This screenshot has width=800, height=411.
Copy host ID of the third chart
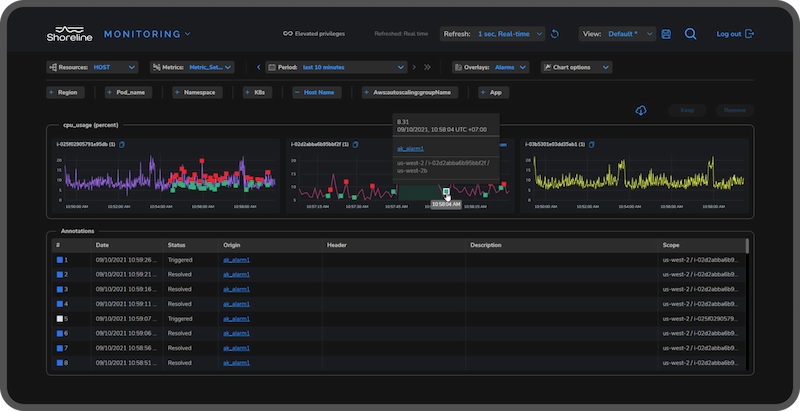[594, 145]
